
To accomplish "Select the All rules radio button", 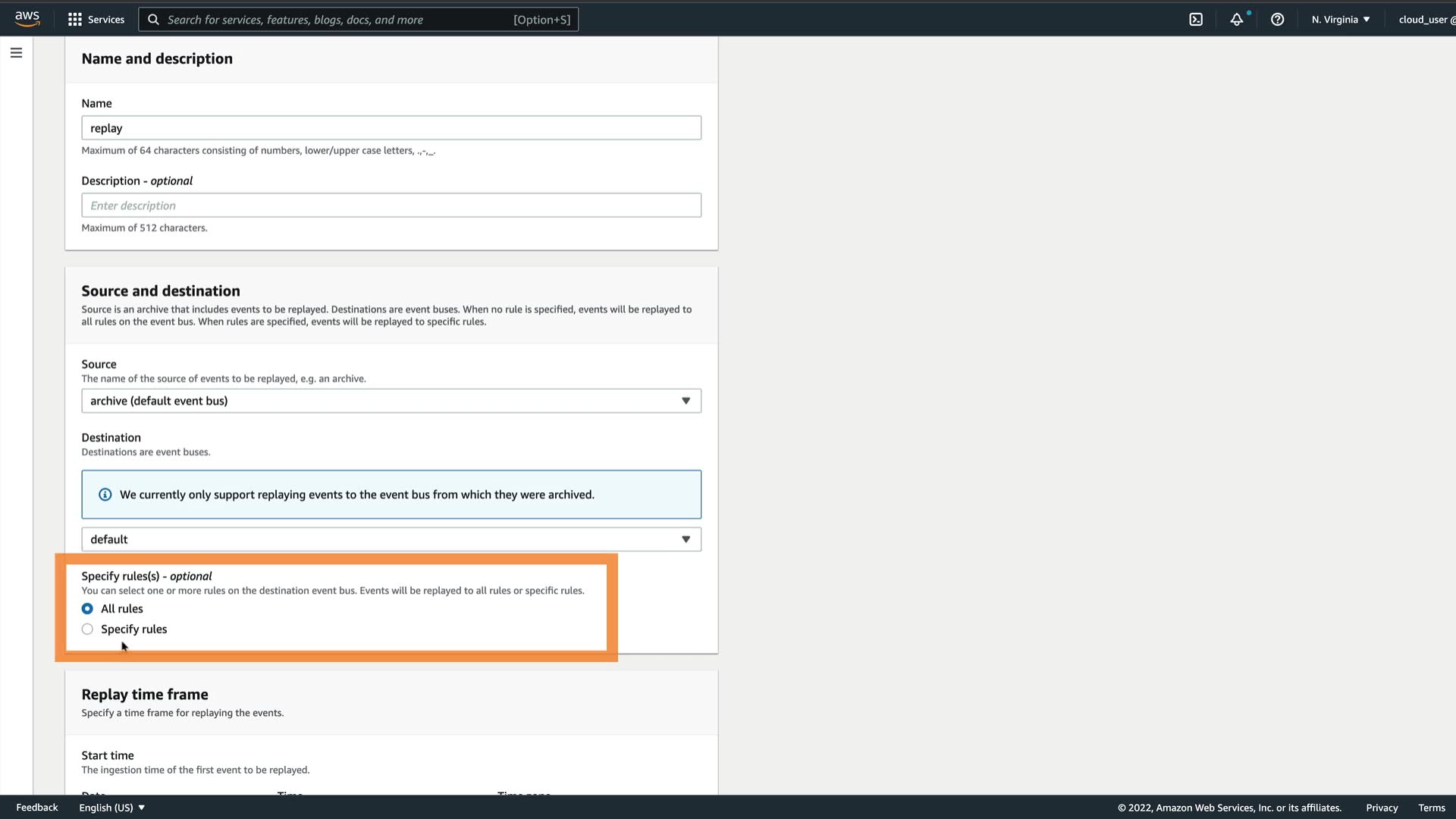I will (88, 609).
